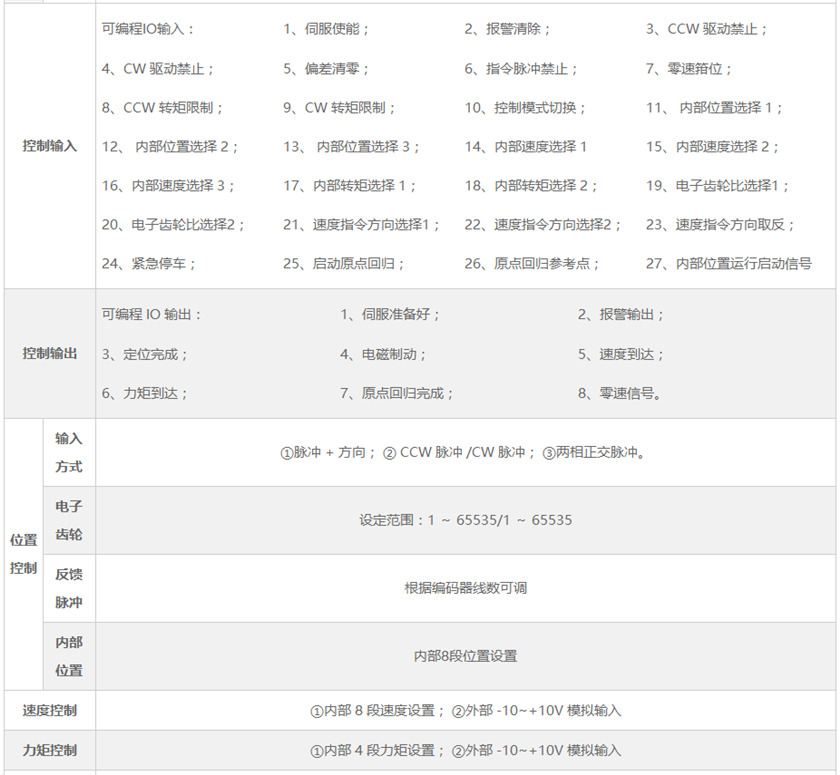Screen dimensions: 840x775
Task: Click the 设定范围 1~65535 text
Action: [x=465, y=521]
